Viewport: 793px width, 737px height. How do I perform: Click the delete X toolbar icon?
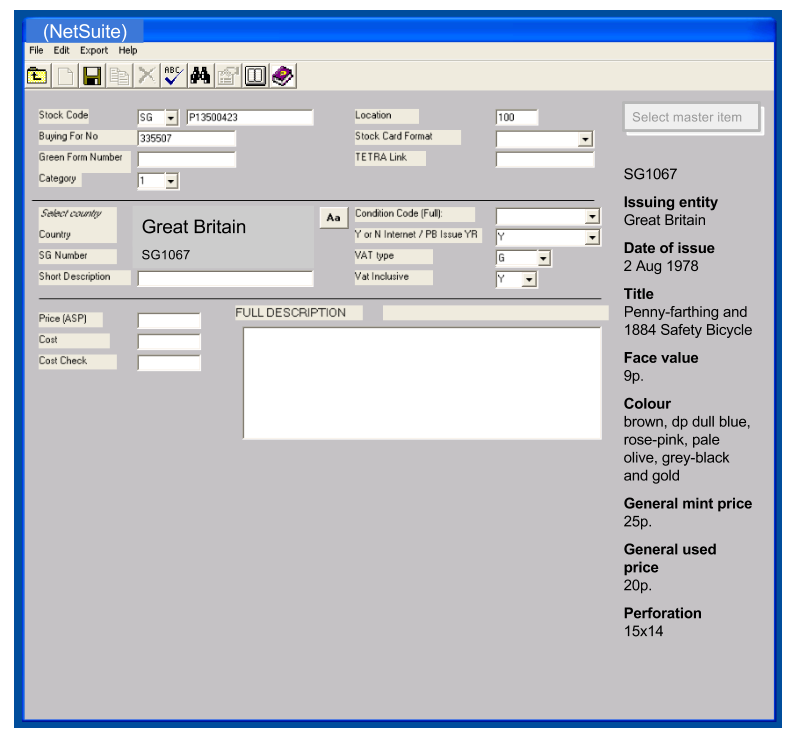(147, 76)
